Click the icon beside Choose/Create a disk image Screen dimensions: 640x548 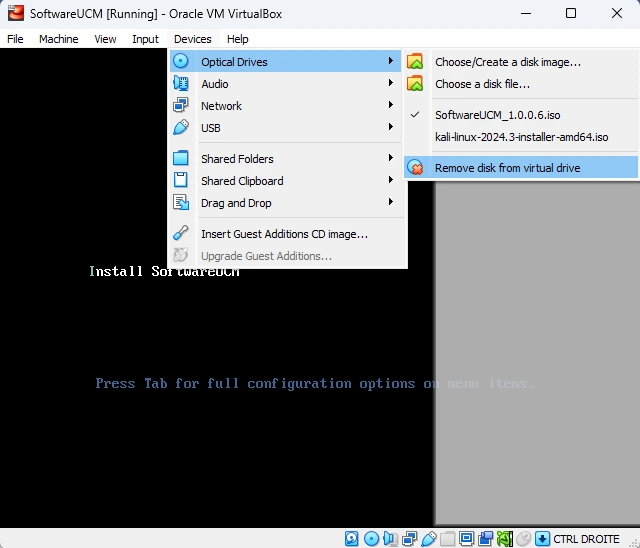pos(415,61)
